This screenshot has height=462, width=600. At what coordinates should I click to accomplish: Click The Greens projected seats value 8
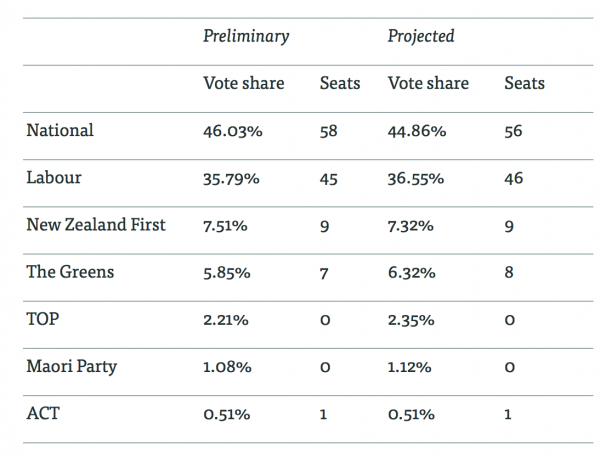pyautogui.click(x=510, y=272)
